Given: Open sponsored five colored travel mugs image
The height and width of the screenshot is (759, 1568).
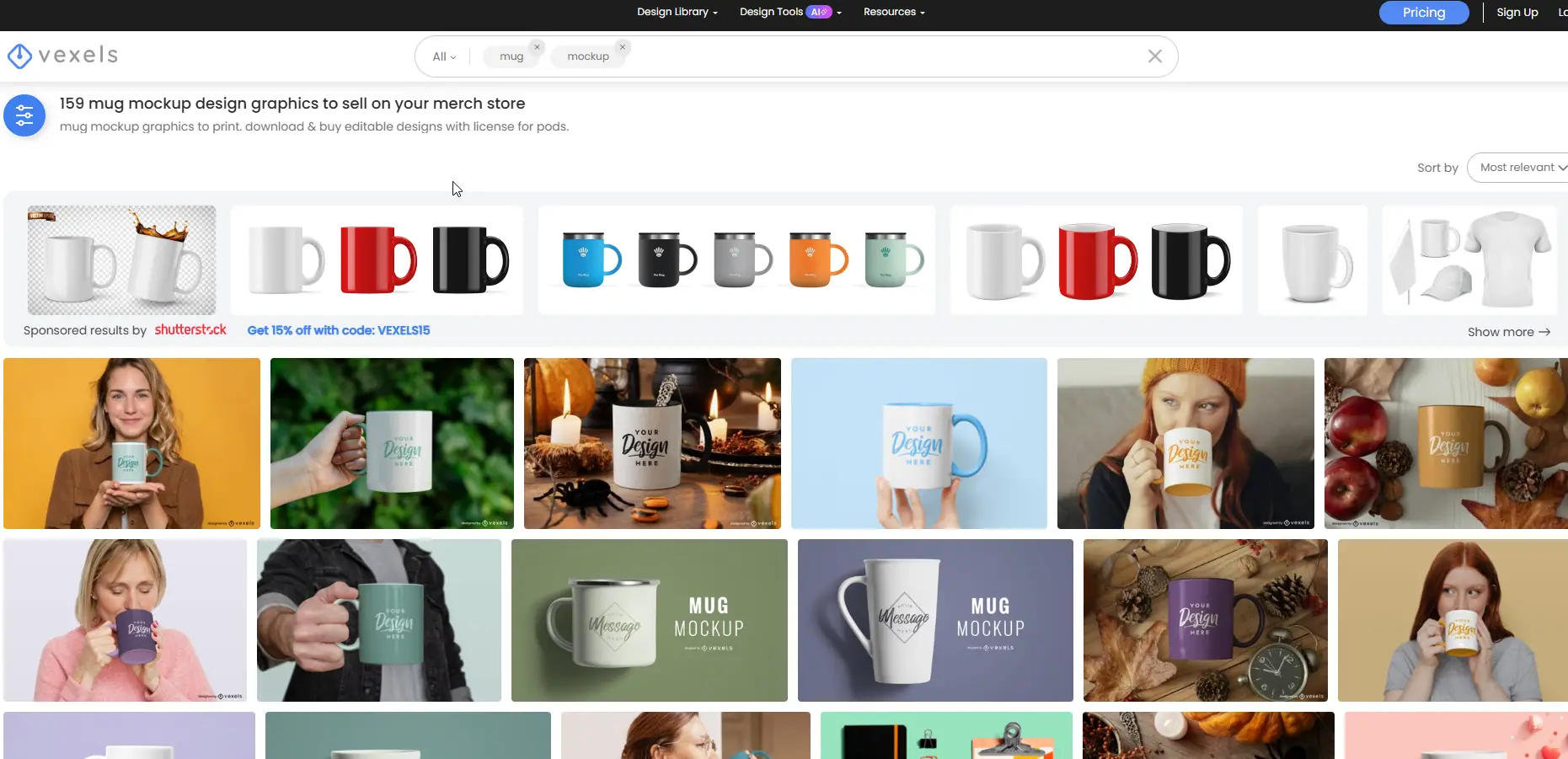Looking at the screenshot, I should click(736, 260).
